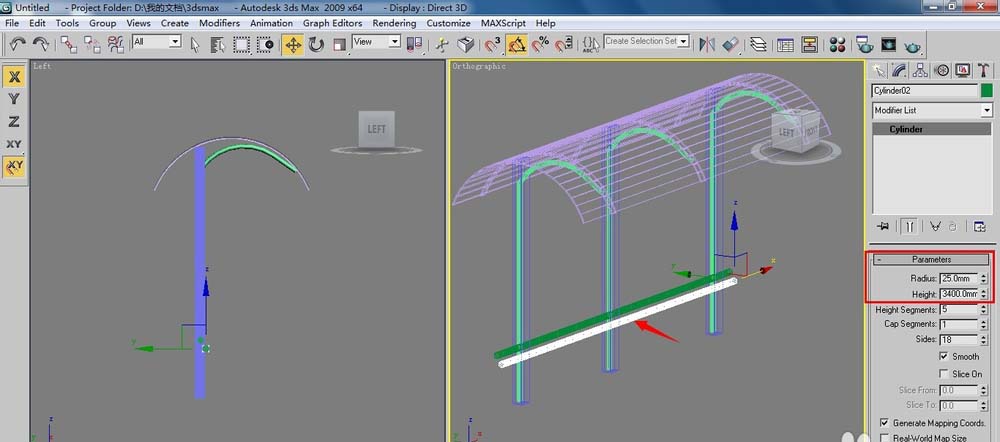
Task: Open the Graph Editors menu
Action: click(332, 23)
